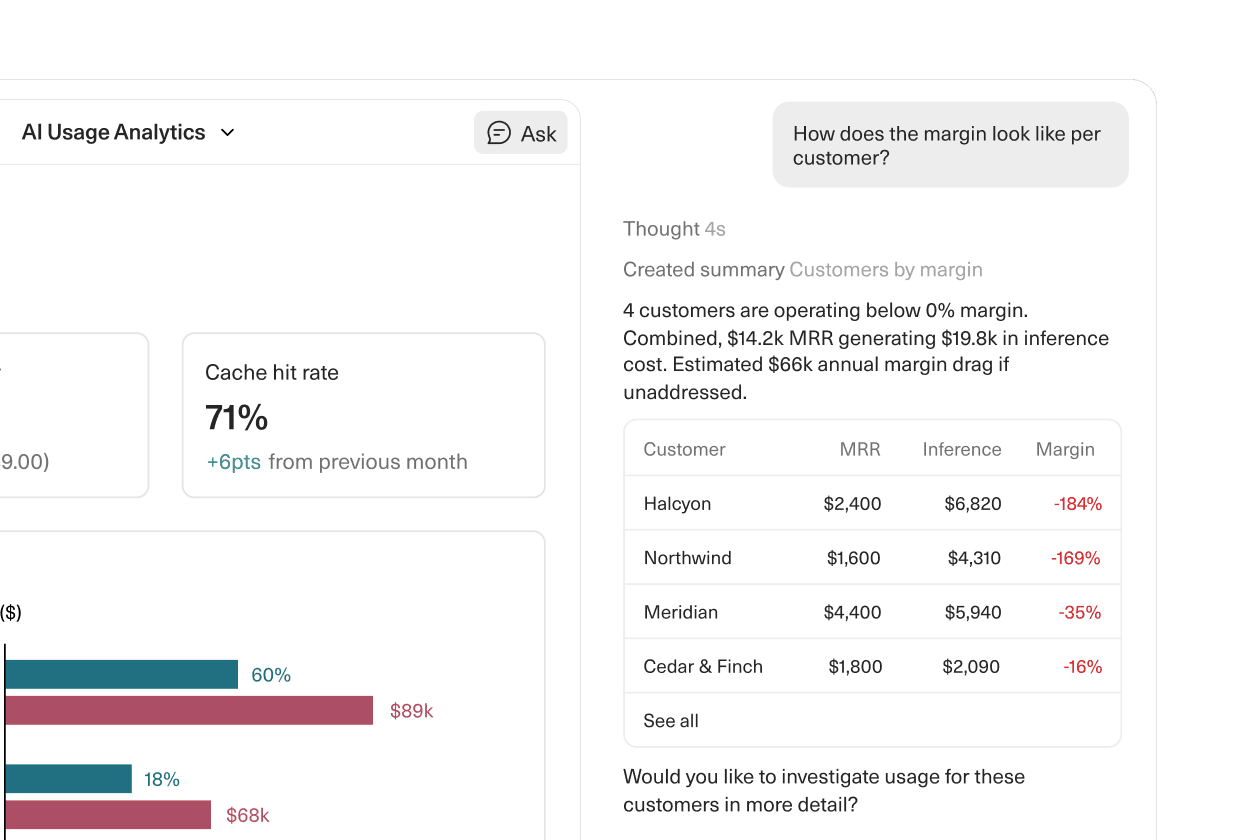Click the red $89k chart bar
Screen dimensions: 1236x840
coord(189,711)
